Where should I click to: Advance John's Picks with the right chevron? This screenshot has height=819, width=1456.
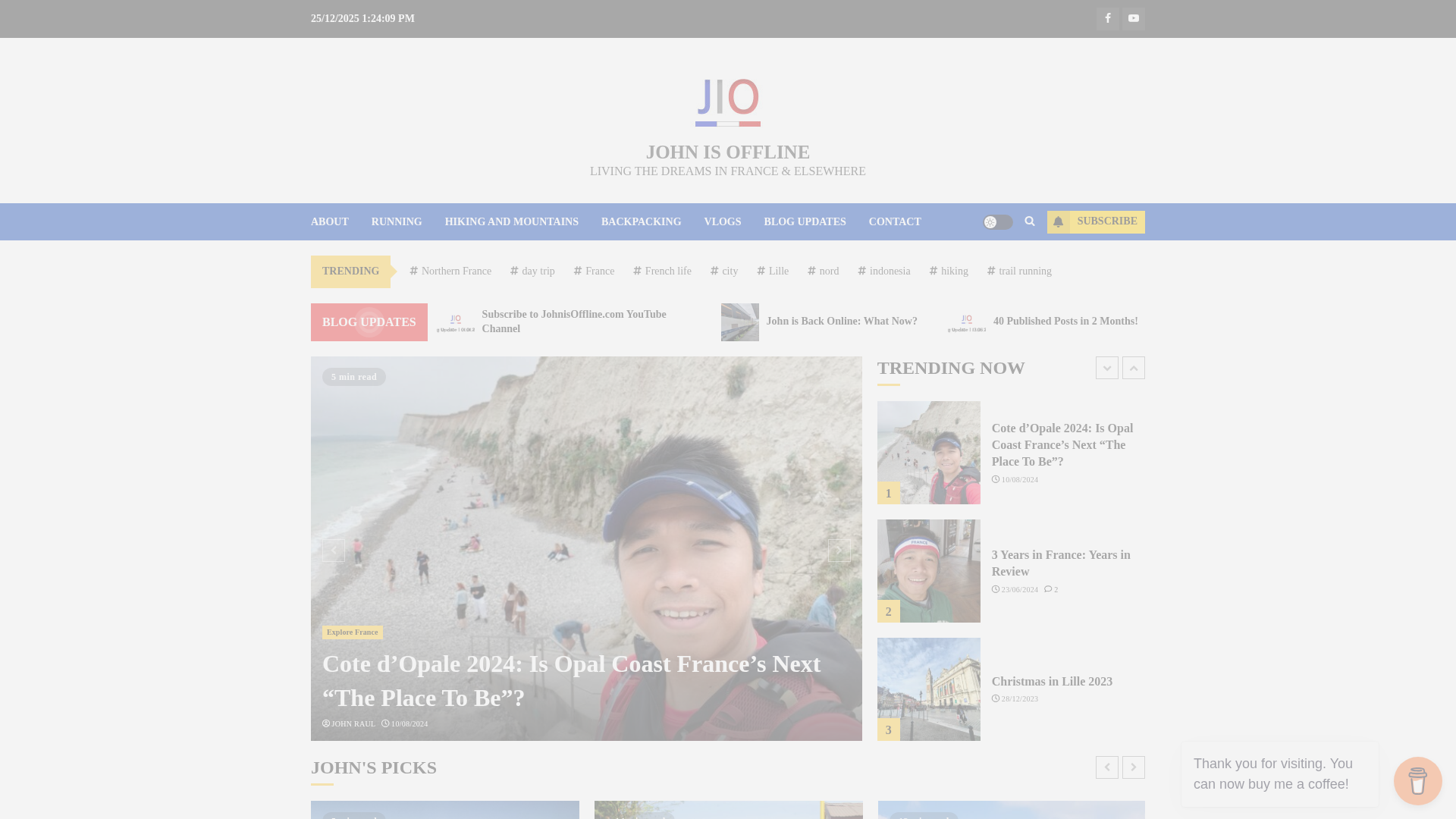tap(1133, 767)
